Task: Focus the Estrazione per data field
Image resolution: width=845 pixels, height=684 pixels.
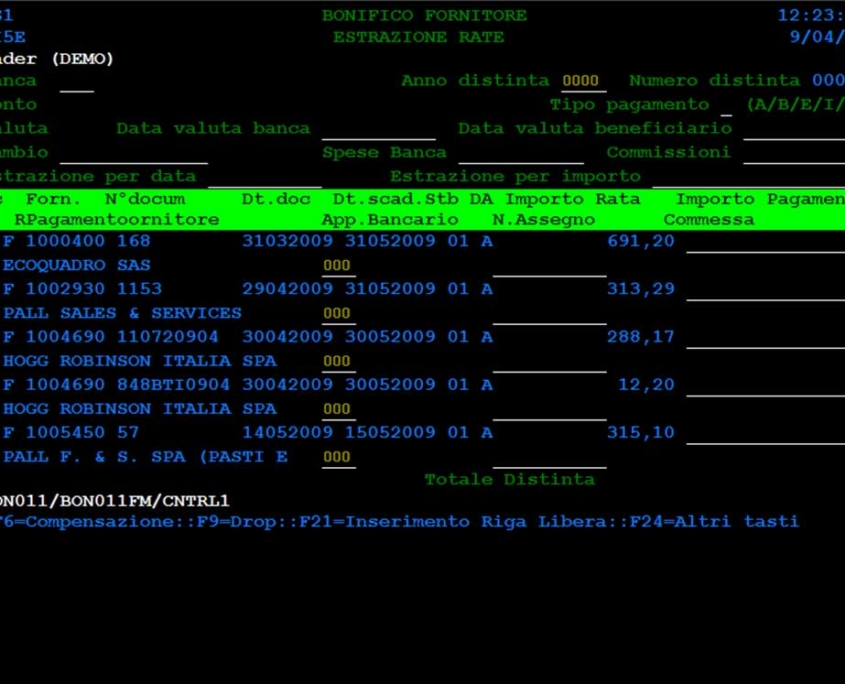Action: point(265,177)
